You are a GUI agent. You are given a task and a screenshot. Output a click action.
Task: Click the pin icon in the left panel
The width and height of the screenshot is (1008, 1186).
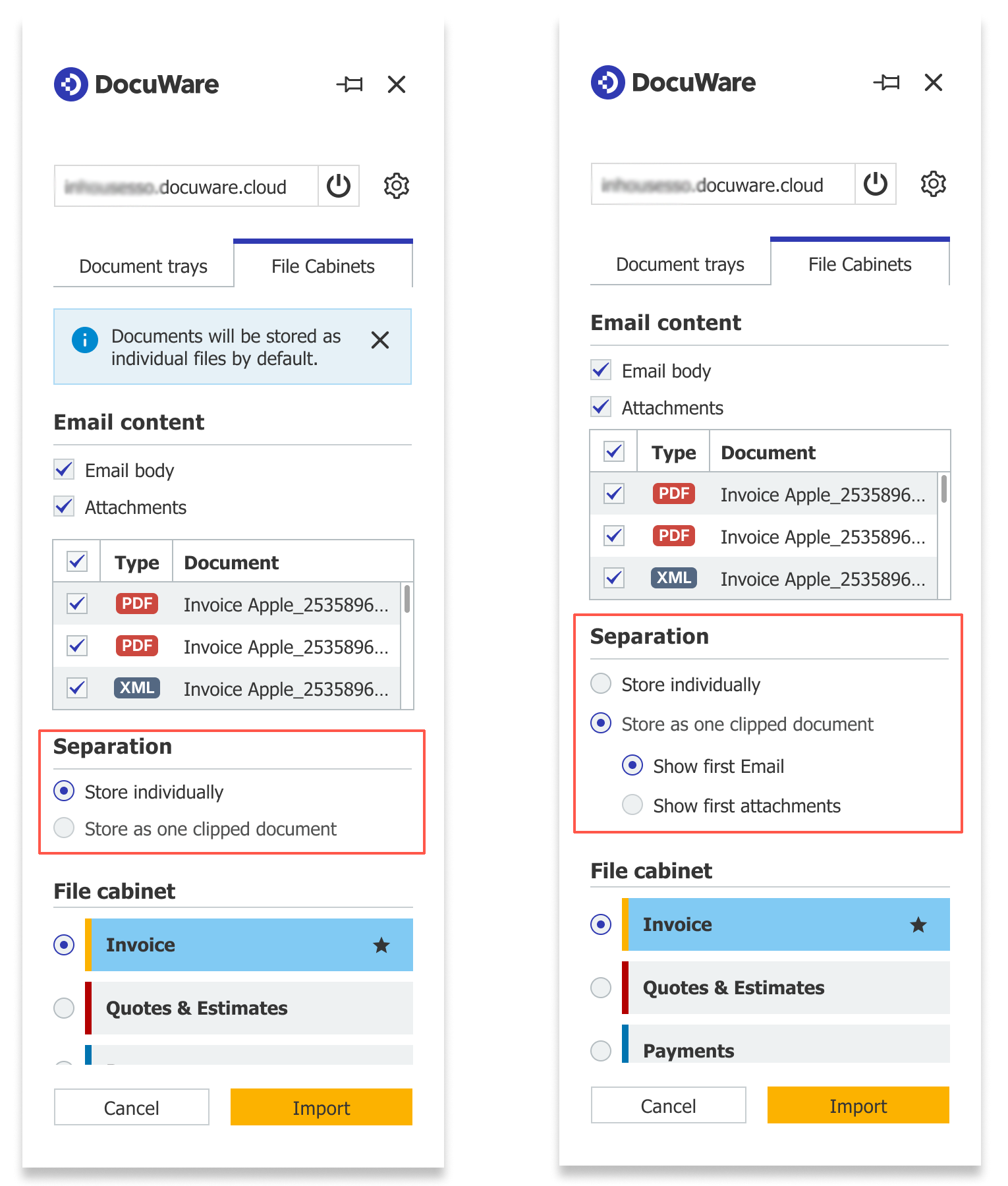point(349,84)
